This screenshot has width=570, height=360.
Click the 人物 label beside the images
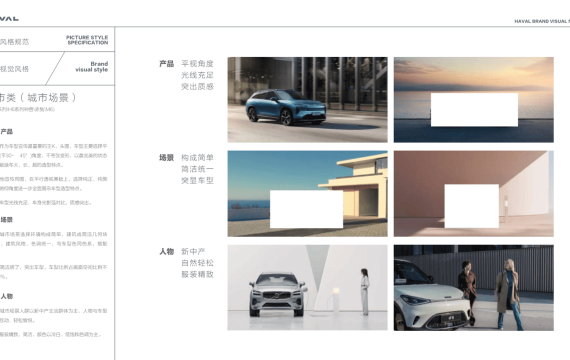[x=166, y=251]
